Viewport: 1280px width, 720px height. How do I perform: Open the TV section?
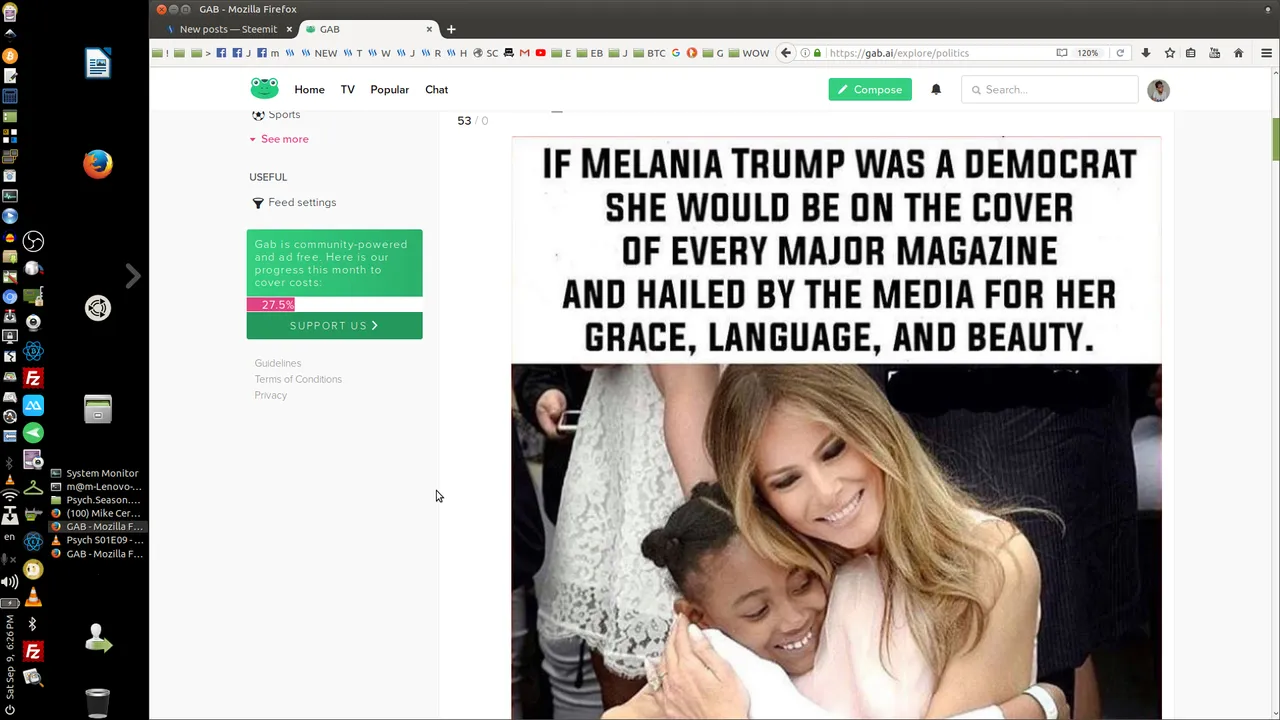[347, 90]
